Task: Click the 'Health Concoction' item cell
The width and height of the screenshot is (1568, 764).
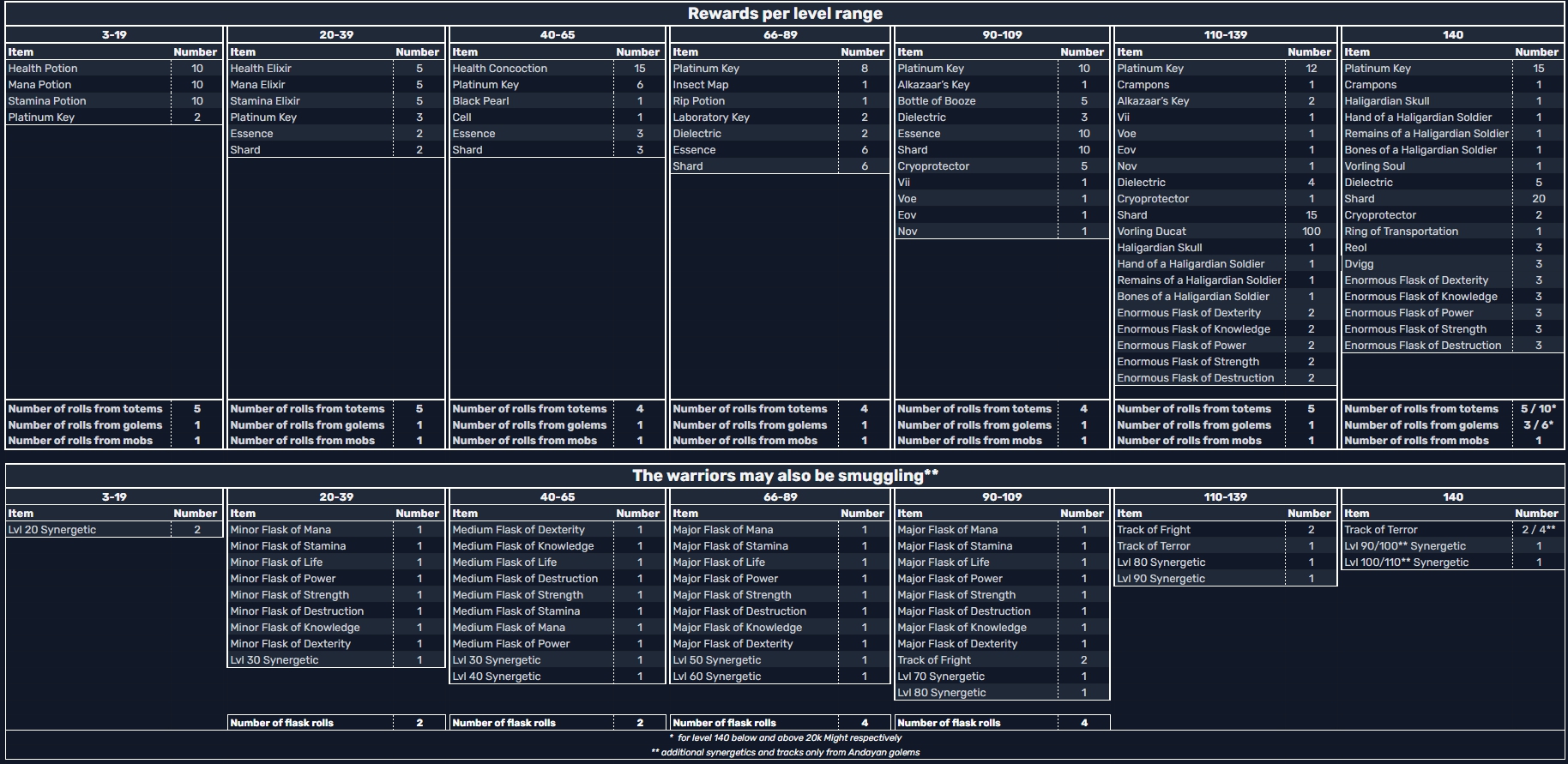Action: point(532,69)
